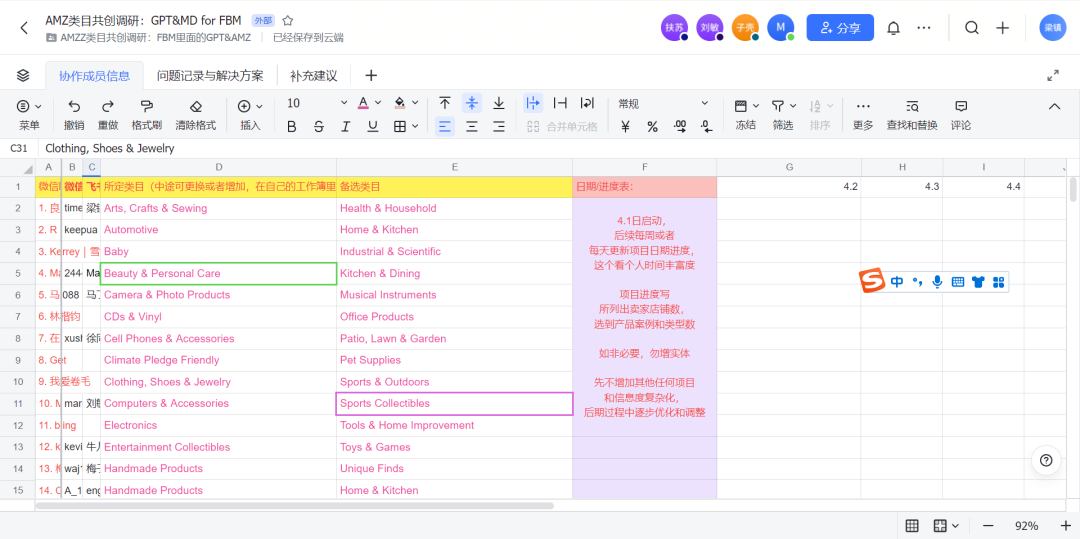Screen dimensions: 1080x539
Task: Undo the last action (撤销)
Action: 74,114
